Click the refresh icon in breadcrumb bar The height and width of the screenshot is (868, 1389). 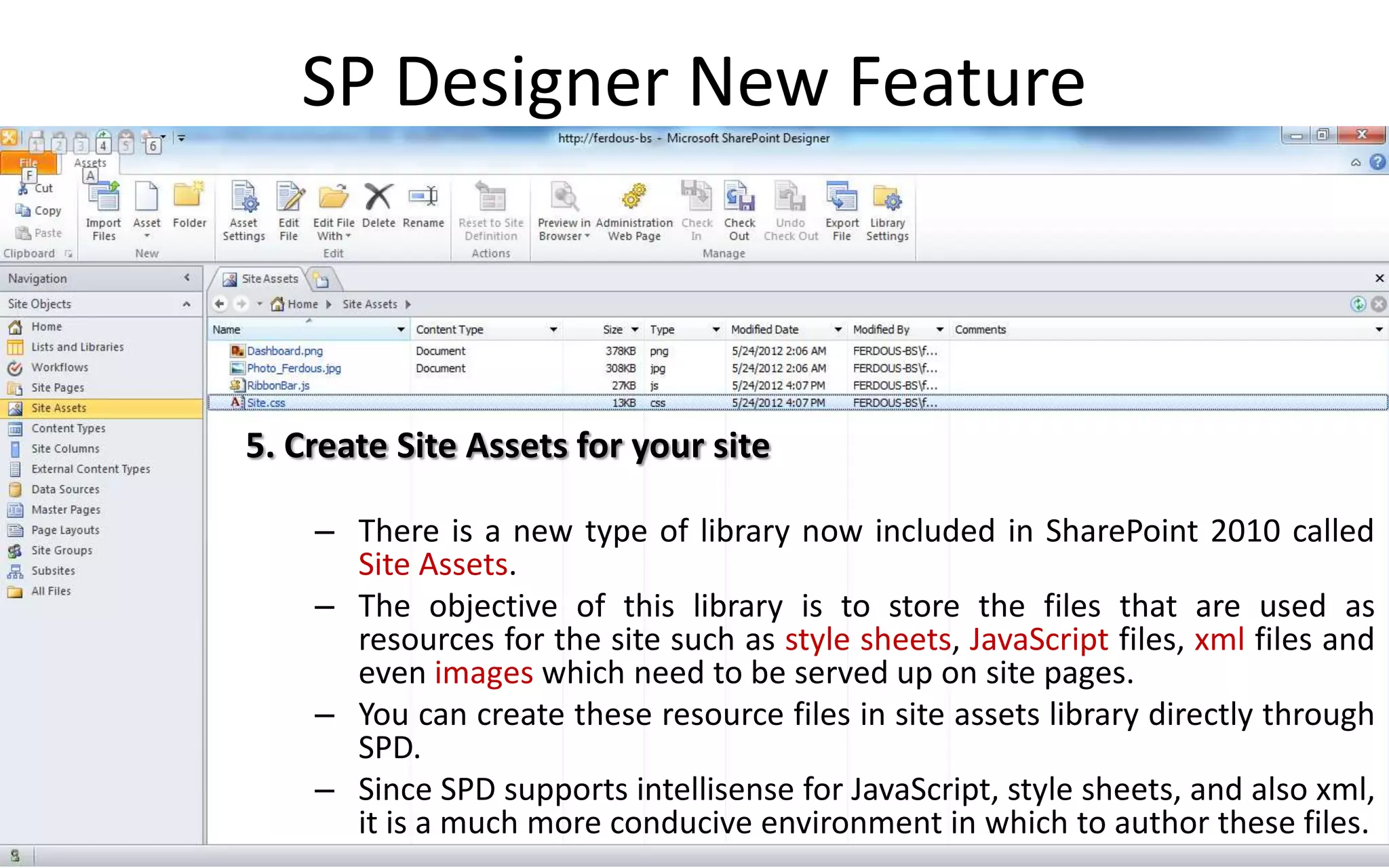(1358, 304)
